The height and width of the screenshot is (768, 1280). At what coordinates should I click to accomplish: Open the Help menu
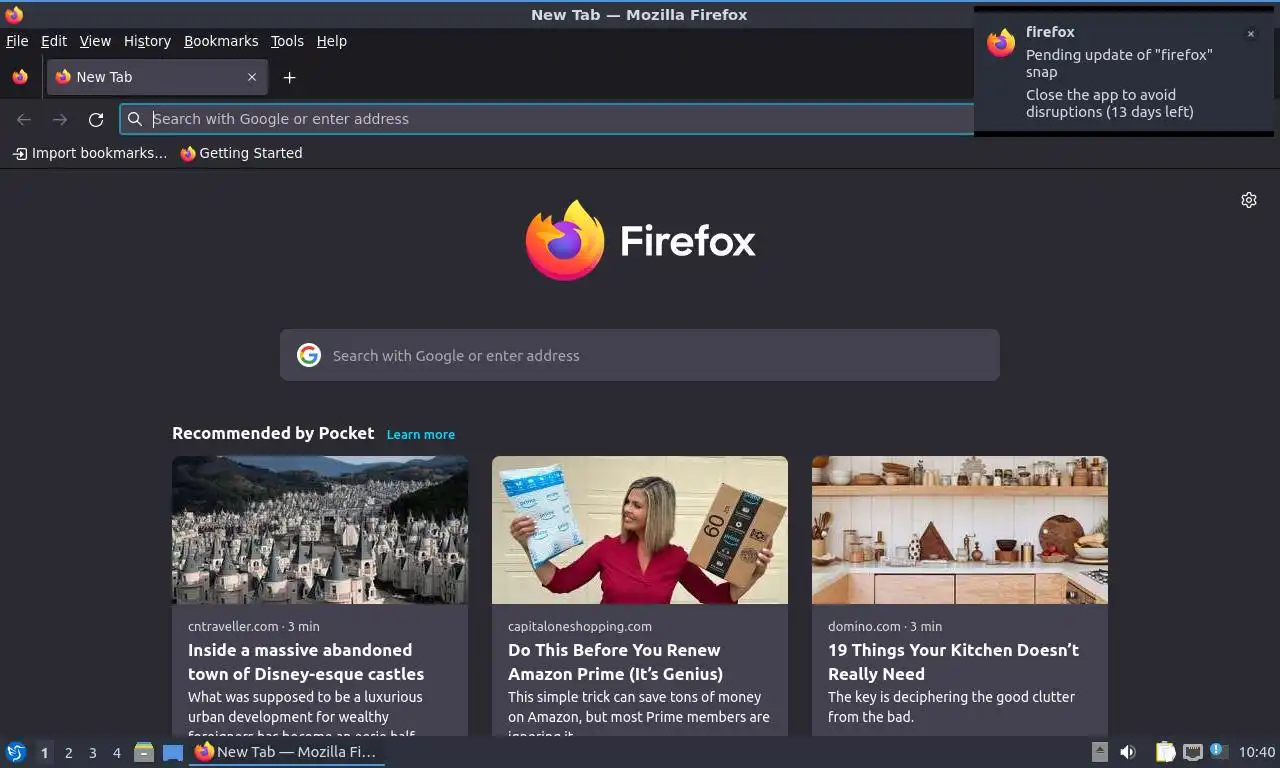332,41
